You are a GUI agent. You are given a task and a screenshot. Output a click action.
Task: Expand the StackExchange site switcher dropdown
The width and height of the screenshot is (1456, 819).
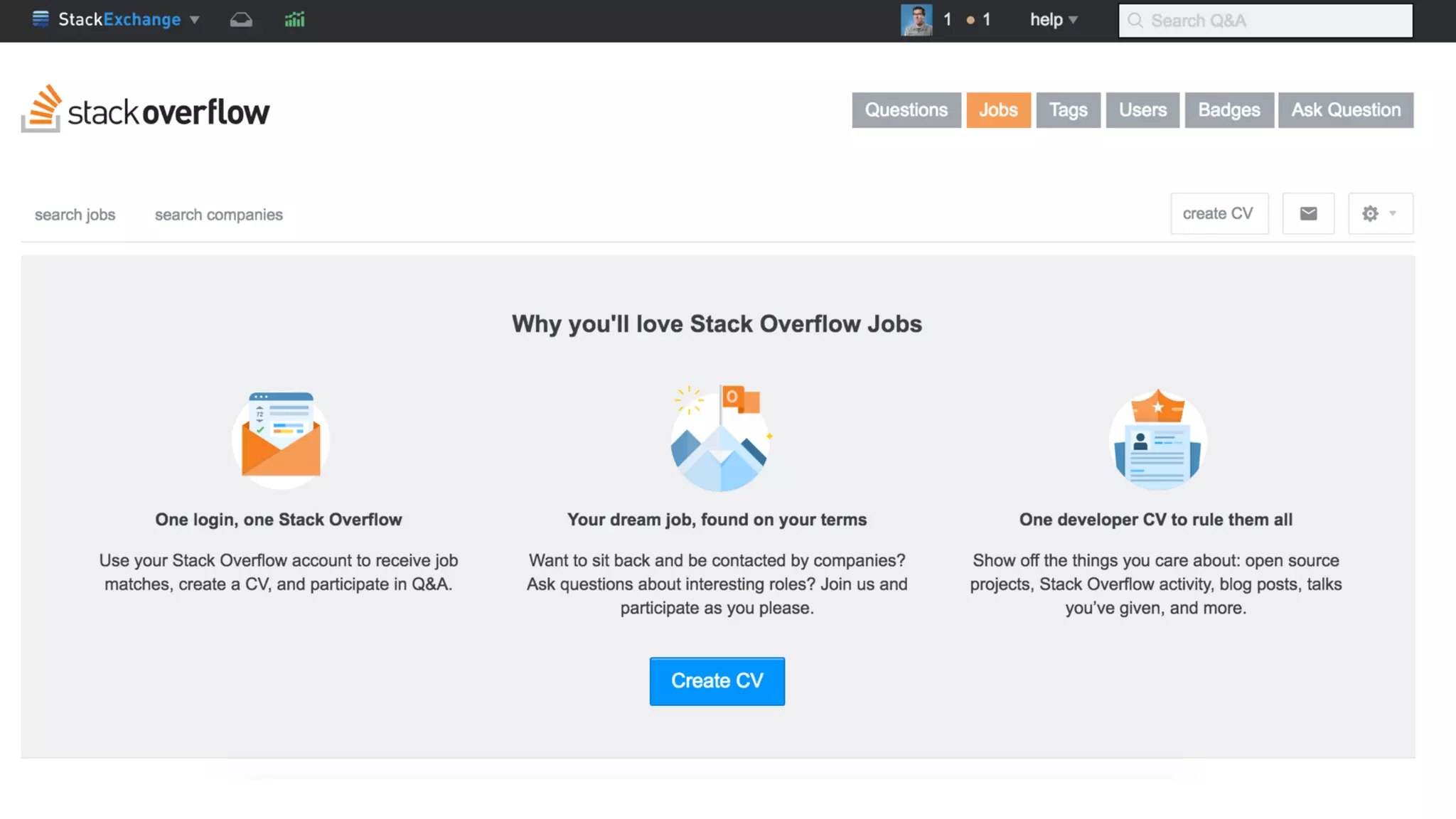click(194, 20)
